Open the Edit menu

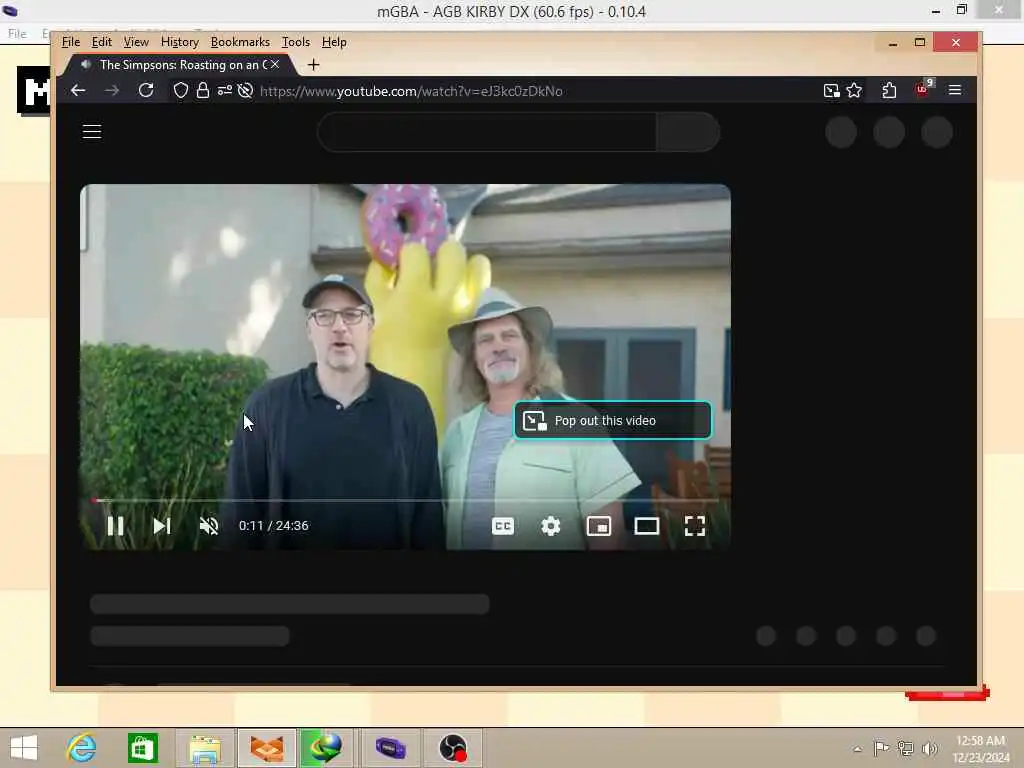click(101, 42)
